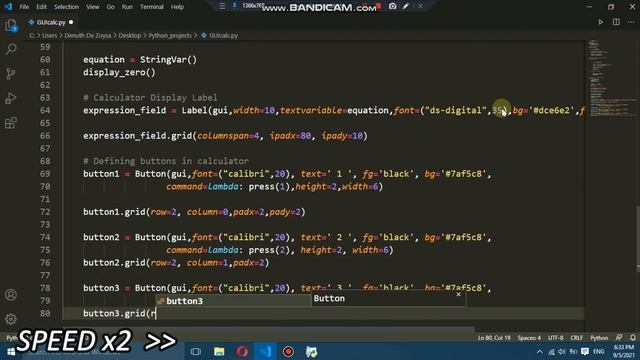The height and width of the screenshot is (360, 640).
Task: Open the Bandicam bar menu icon
Action: pyautogui.click(x=222, y=6)
